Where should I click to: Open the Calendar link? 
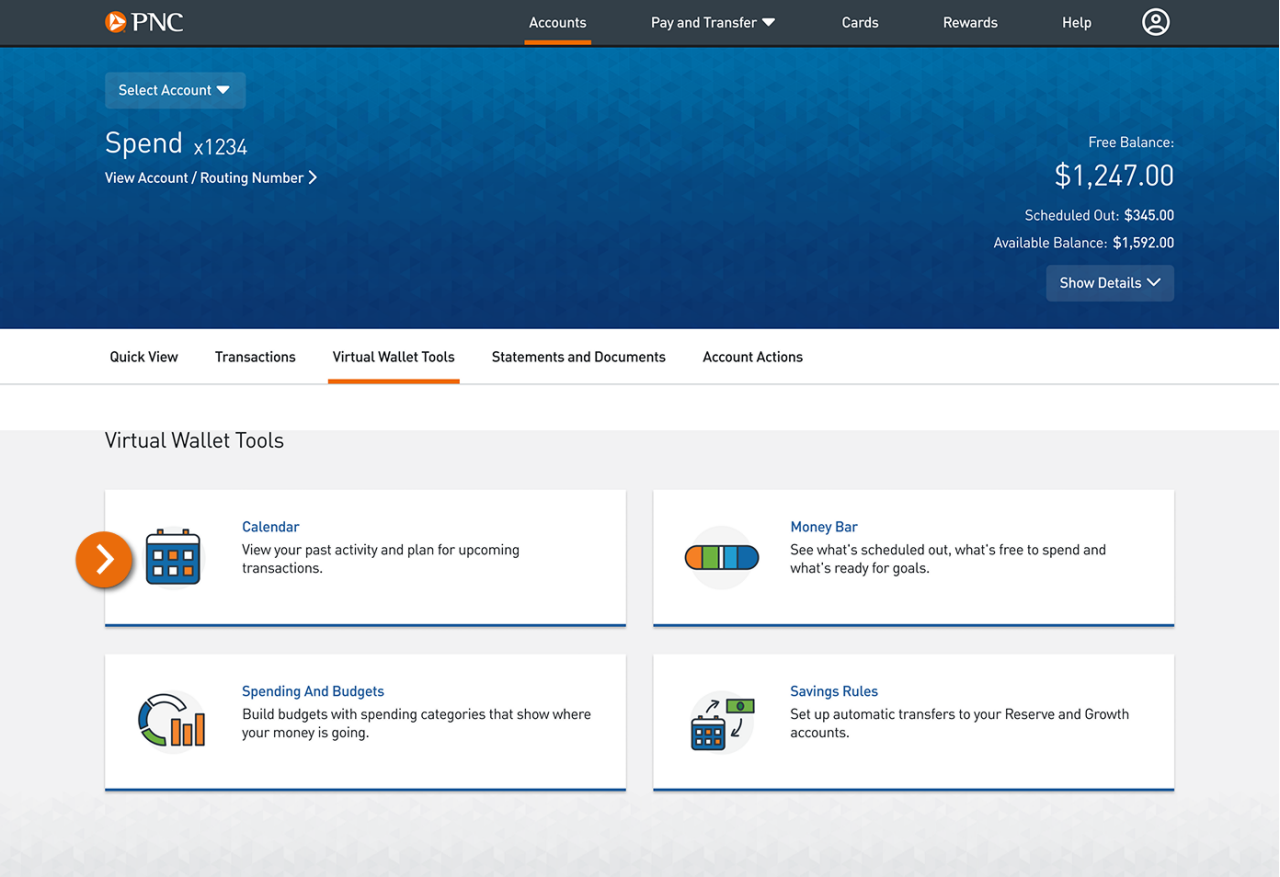(x=270, y=526)
